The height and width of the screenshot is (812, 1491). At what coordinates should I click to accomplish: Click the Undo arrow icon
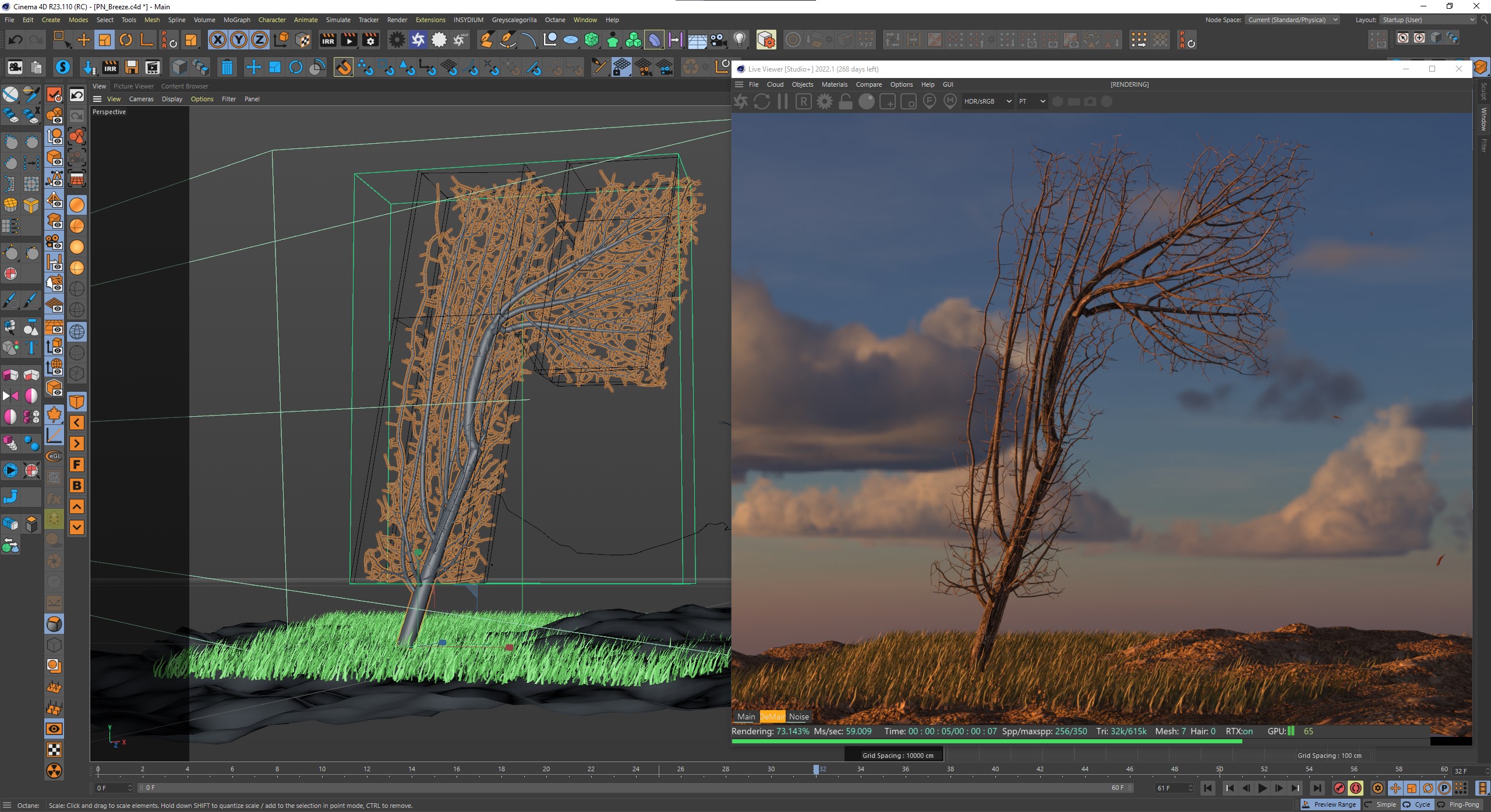[16, 40]
